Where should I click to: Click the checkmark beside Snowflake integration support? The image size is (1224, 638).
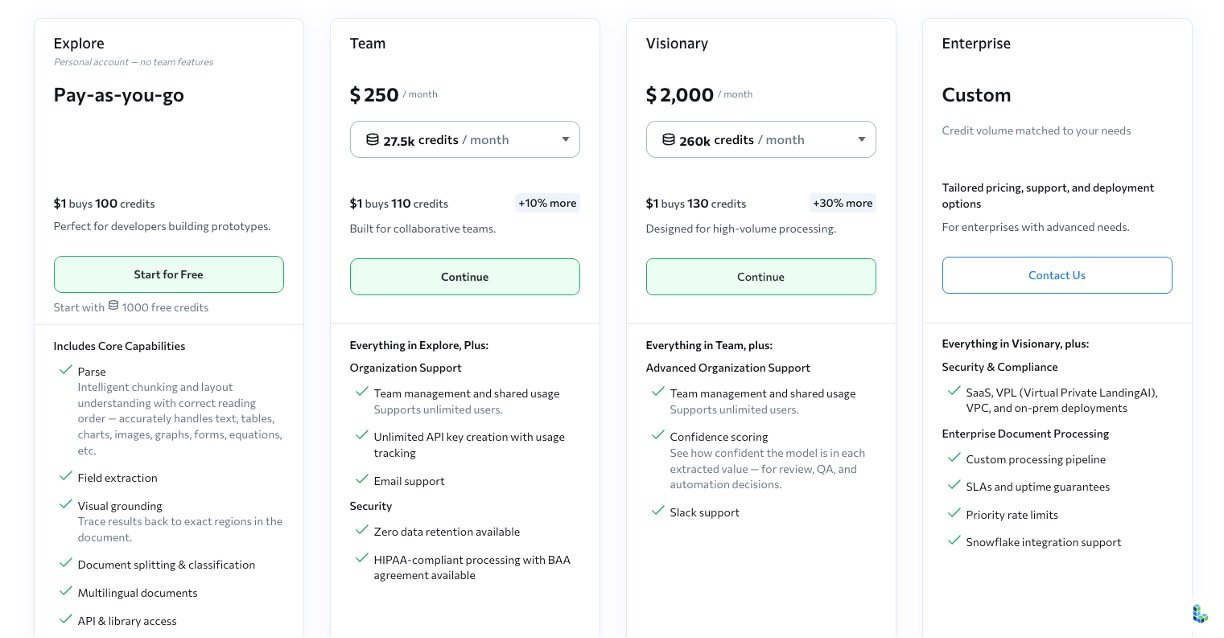[x=953, y=541]
